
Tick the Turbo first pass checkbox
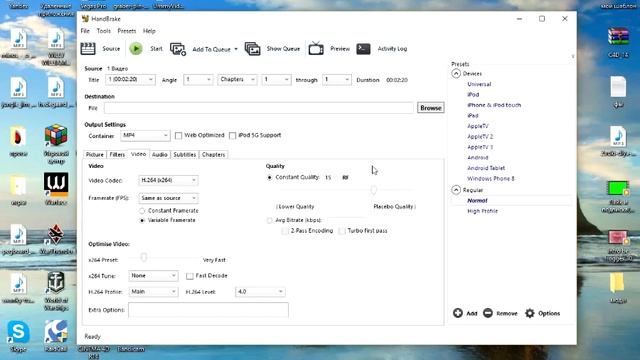(342, 231)
